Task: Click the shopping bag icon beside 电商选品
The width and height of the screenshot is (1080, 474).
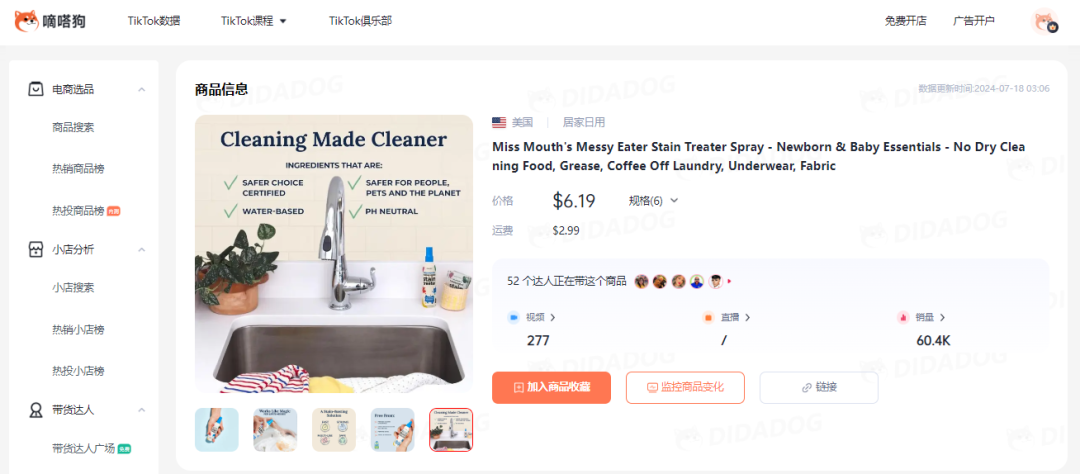Action: 35,89
